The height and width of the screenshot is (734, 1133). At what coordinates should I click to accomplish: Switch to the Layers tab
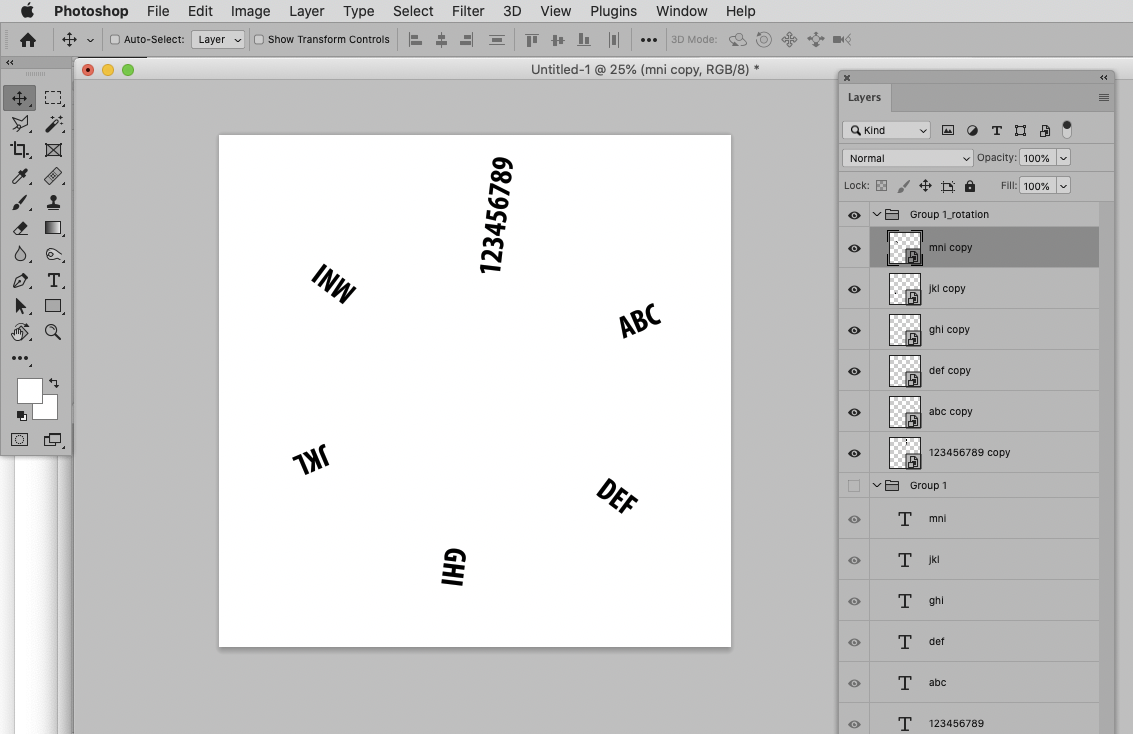[x=864, y=97]
